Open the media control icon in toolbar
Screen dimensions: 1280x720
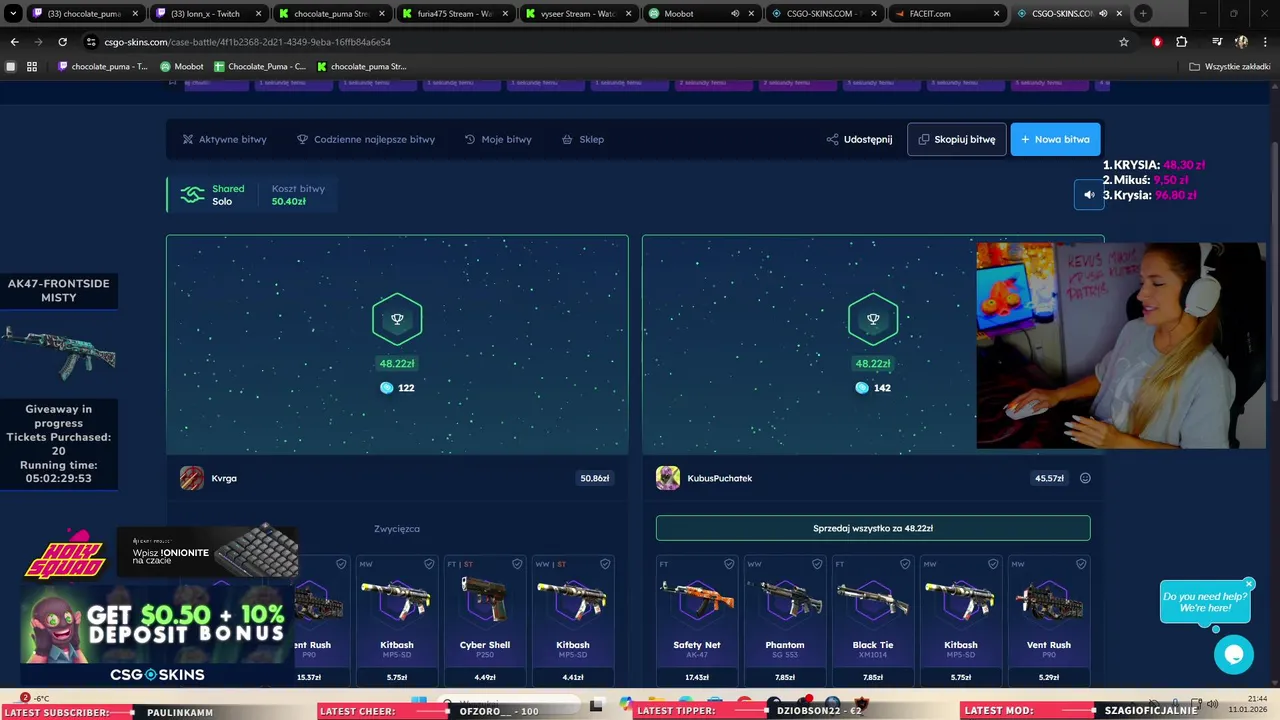[1216, 42]
